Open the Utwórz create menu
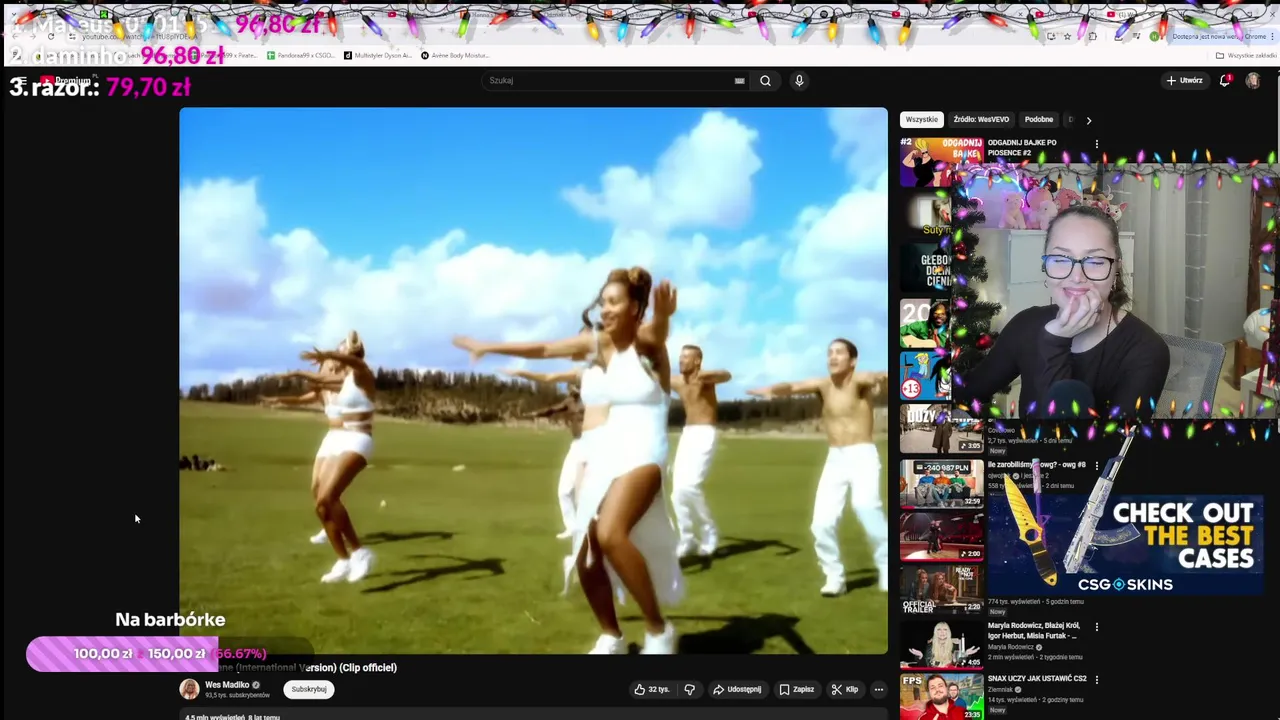The image size is (1280, 720). click(x=1184, y=81)
